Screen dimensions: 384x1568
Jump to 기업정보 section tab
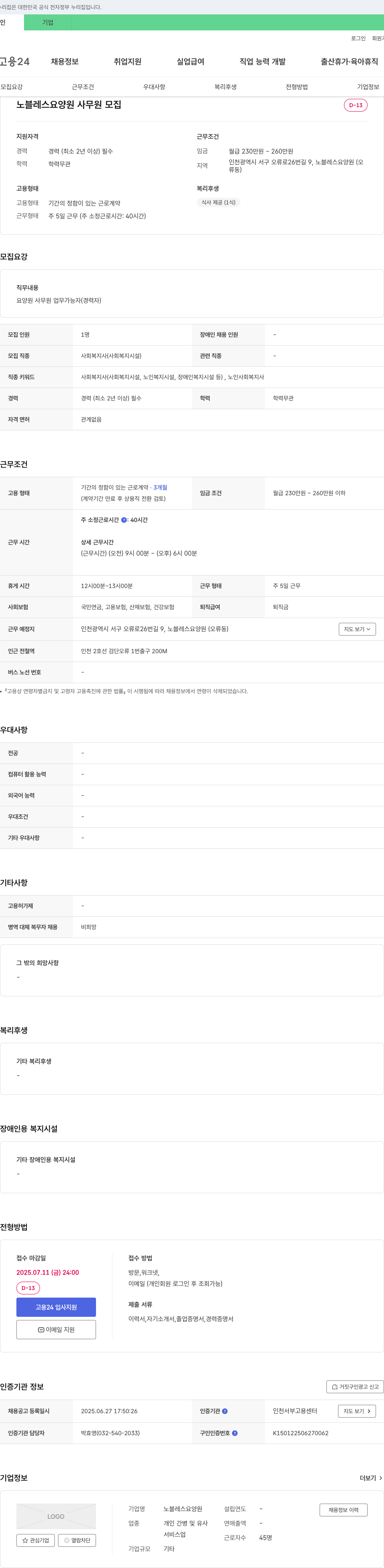click(x=368, y=87)
